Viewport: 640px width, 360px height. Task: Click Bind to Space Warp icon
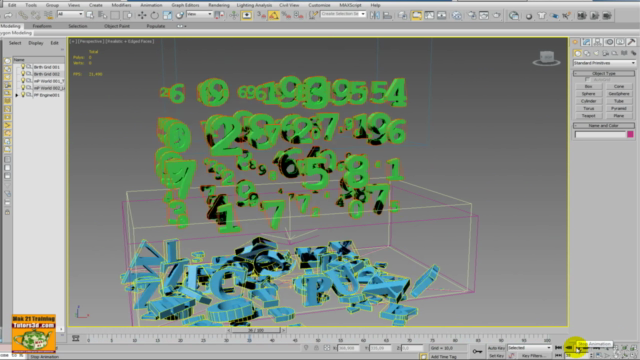pyautogui.click(x=48, y=16)
